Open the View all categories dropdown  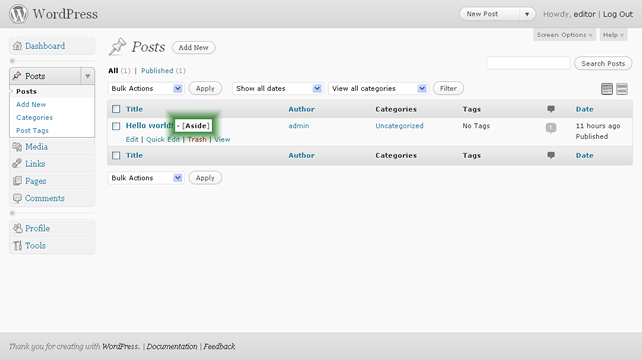tap(378, 88)
